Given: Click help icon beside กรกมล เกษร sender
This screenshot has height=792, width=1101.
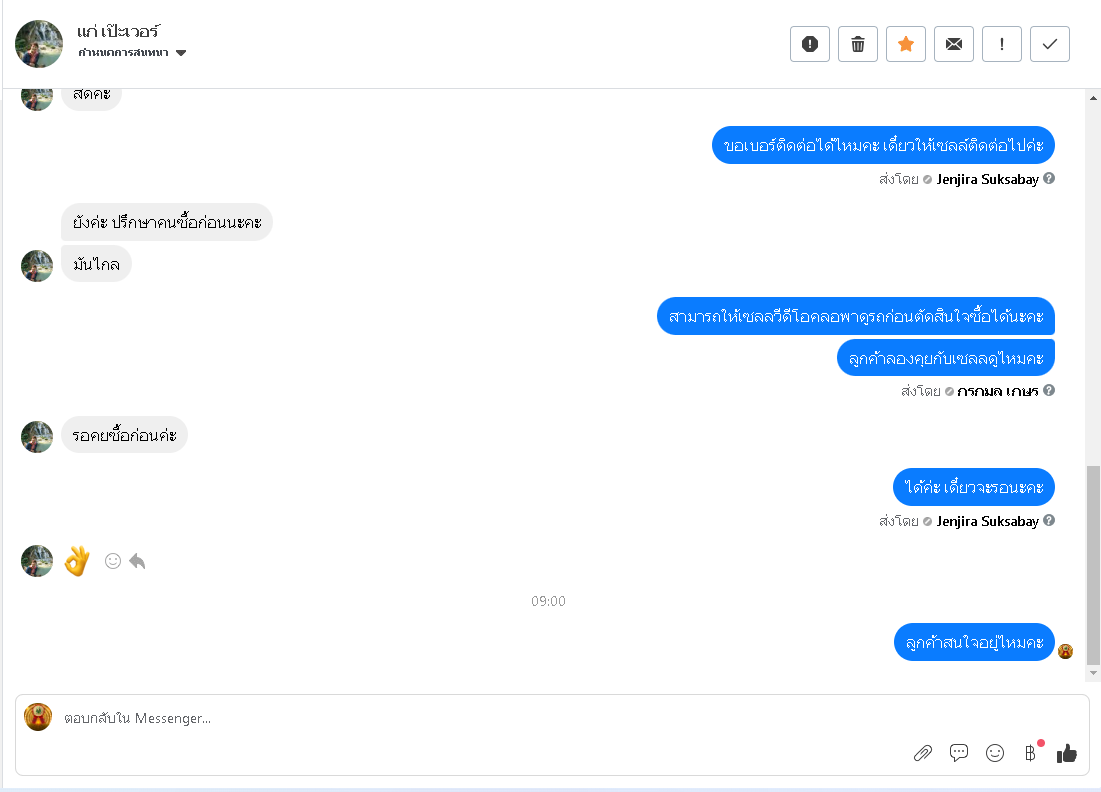Looking at the screenshot, I should coord(1048,390).
